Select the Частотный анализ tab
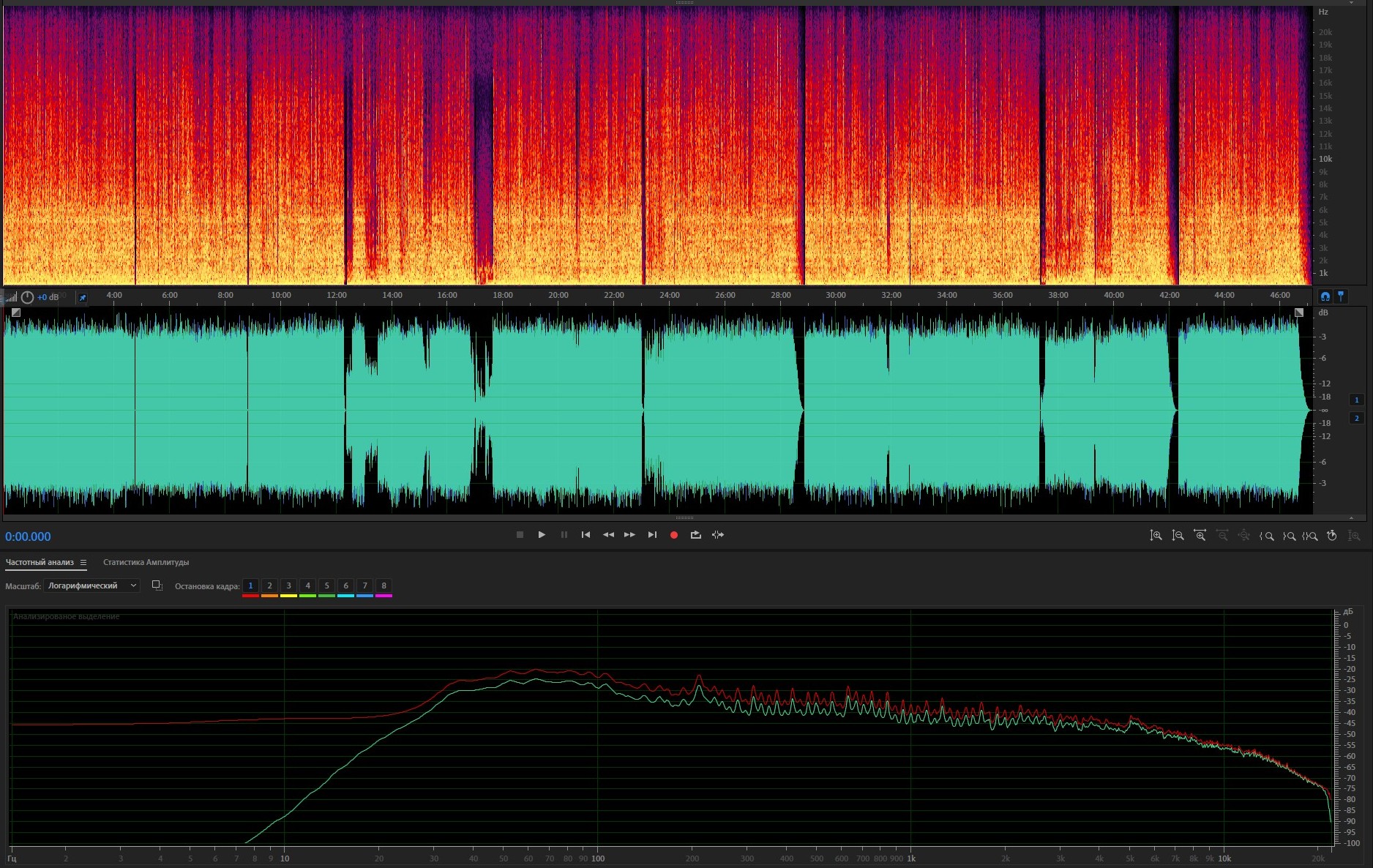 [40, 563]
